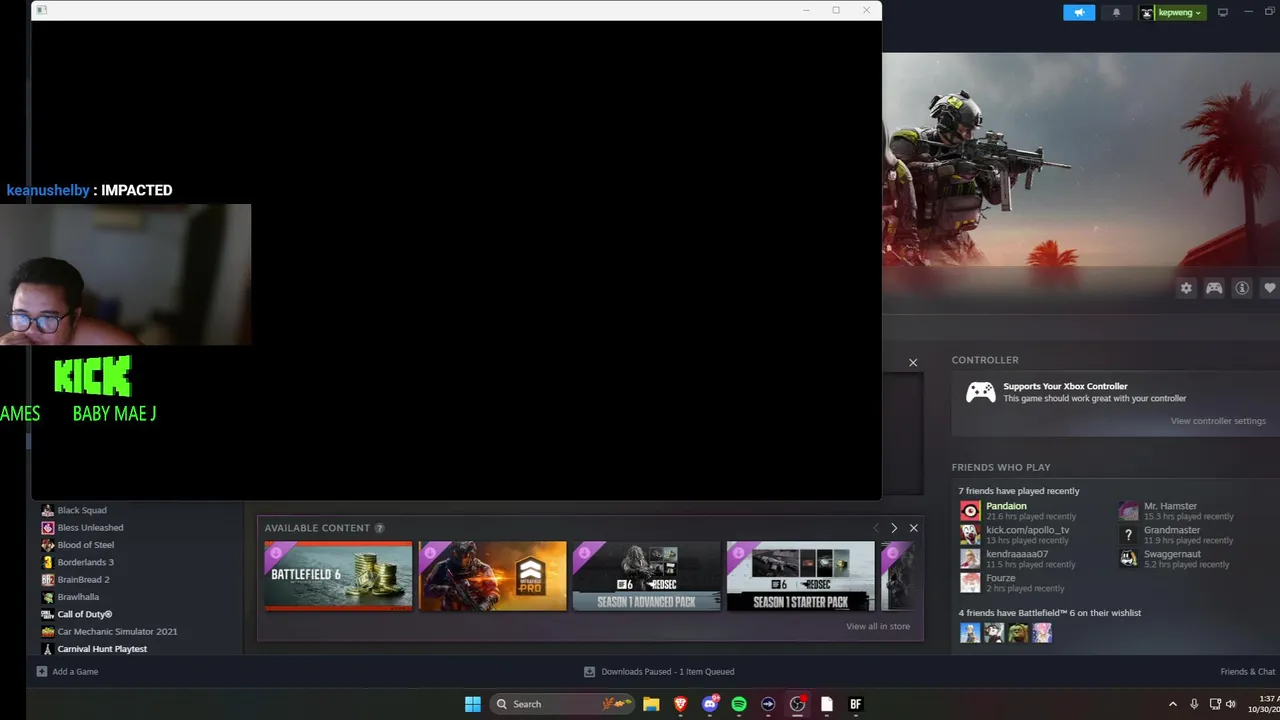Click second wishlist friend avatar
This screenshot has width=1280, height=720.
click(x=994, y=632)
